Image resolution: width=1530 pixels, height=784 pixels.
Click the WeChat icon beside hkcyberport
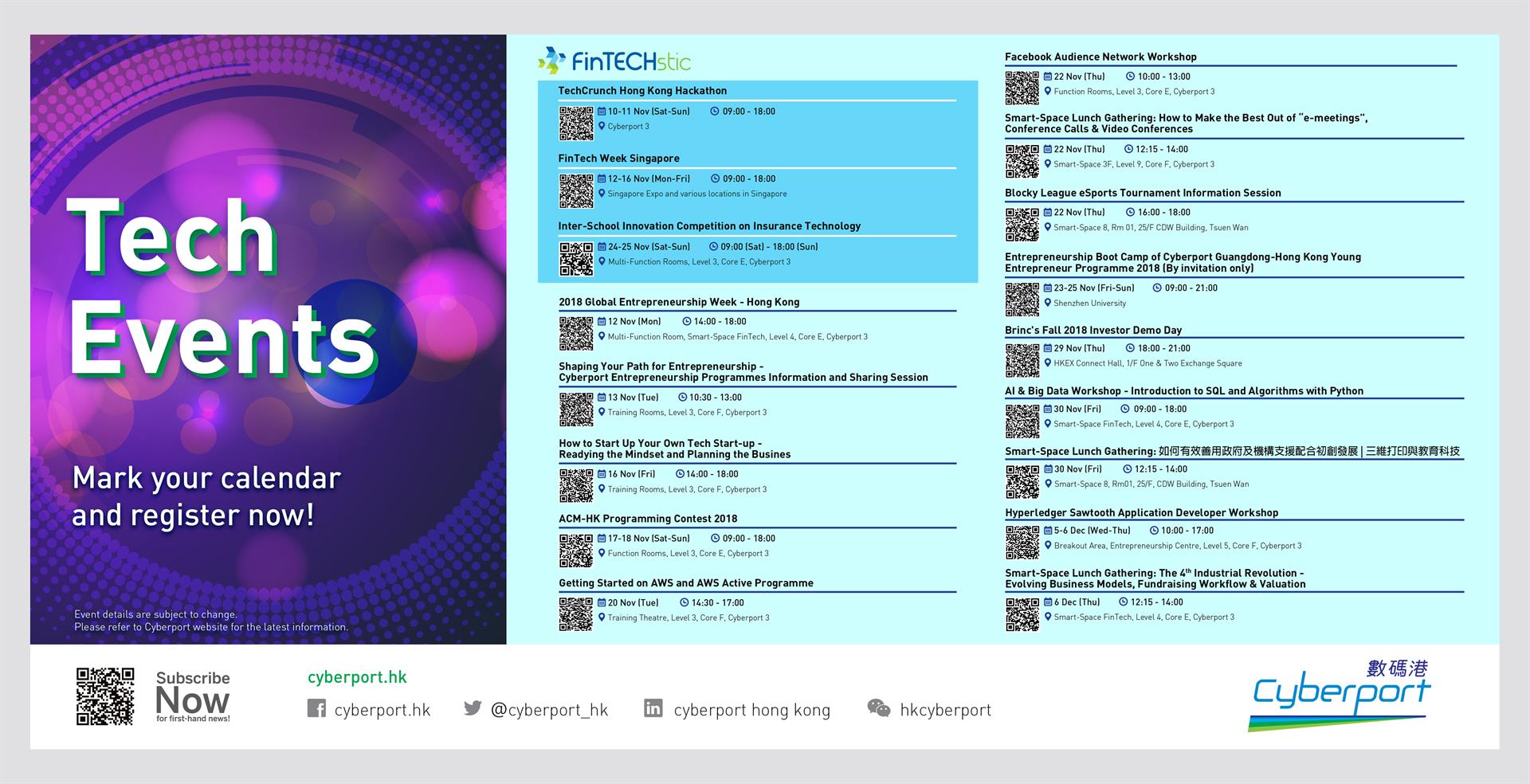point(879,708)
